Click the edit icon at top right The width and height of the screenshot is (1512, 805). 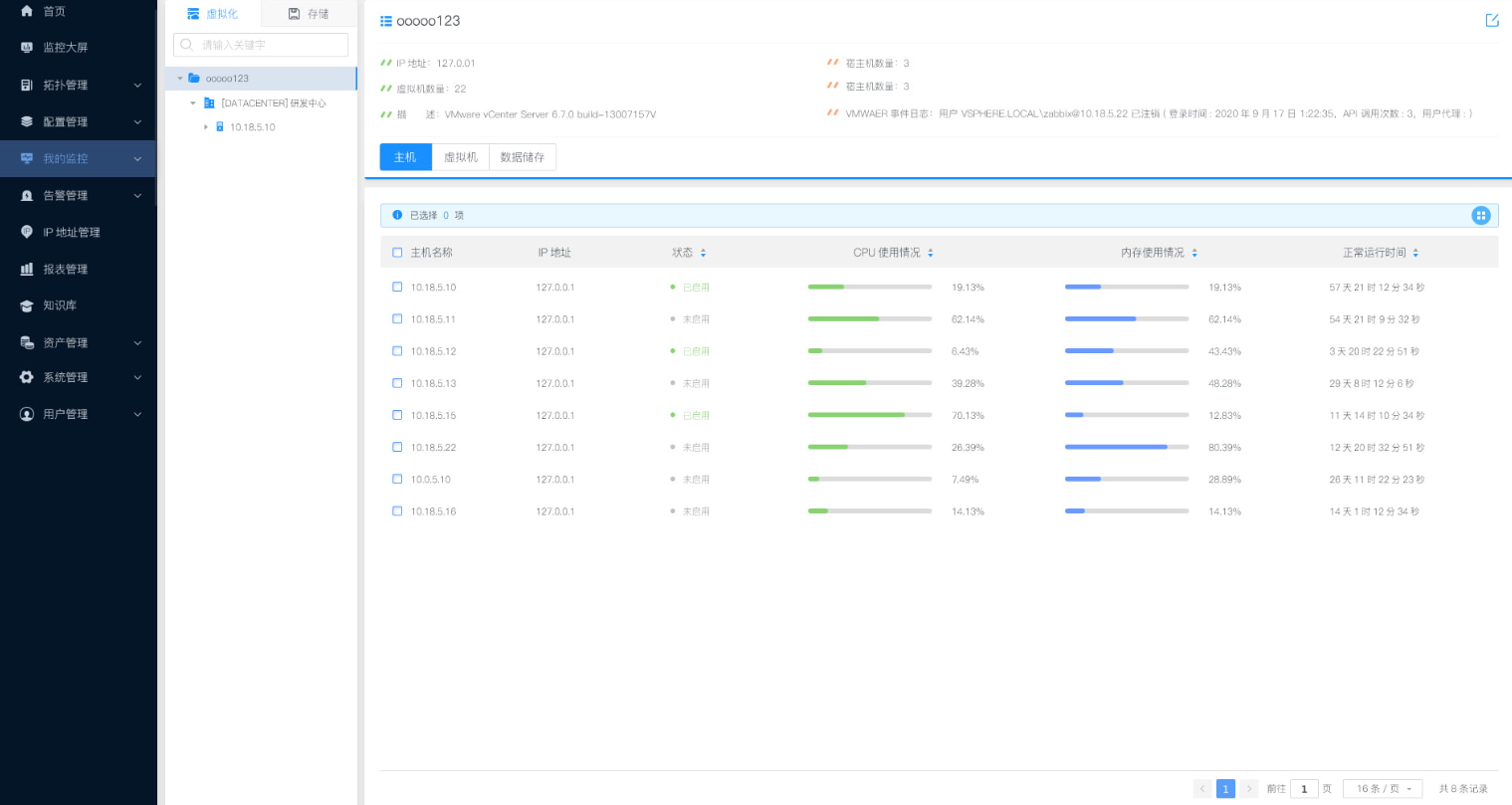(x=1491, y=20)
